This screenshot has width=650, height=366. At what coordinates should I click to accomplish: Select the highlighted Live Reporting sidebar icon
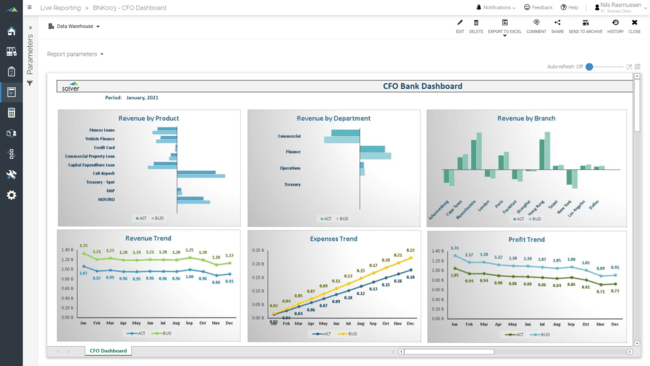tap(11, 92)
